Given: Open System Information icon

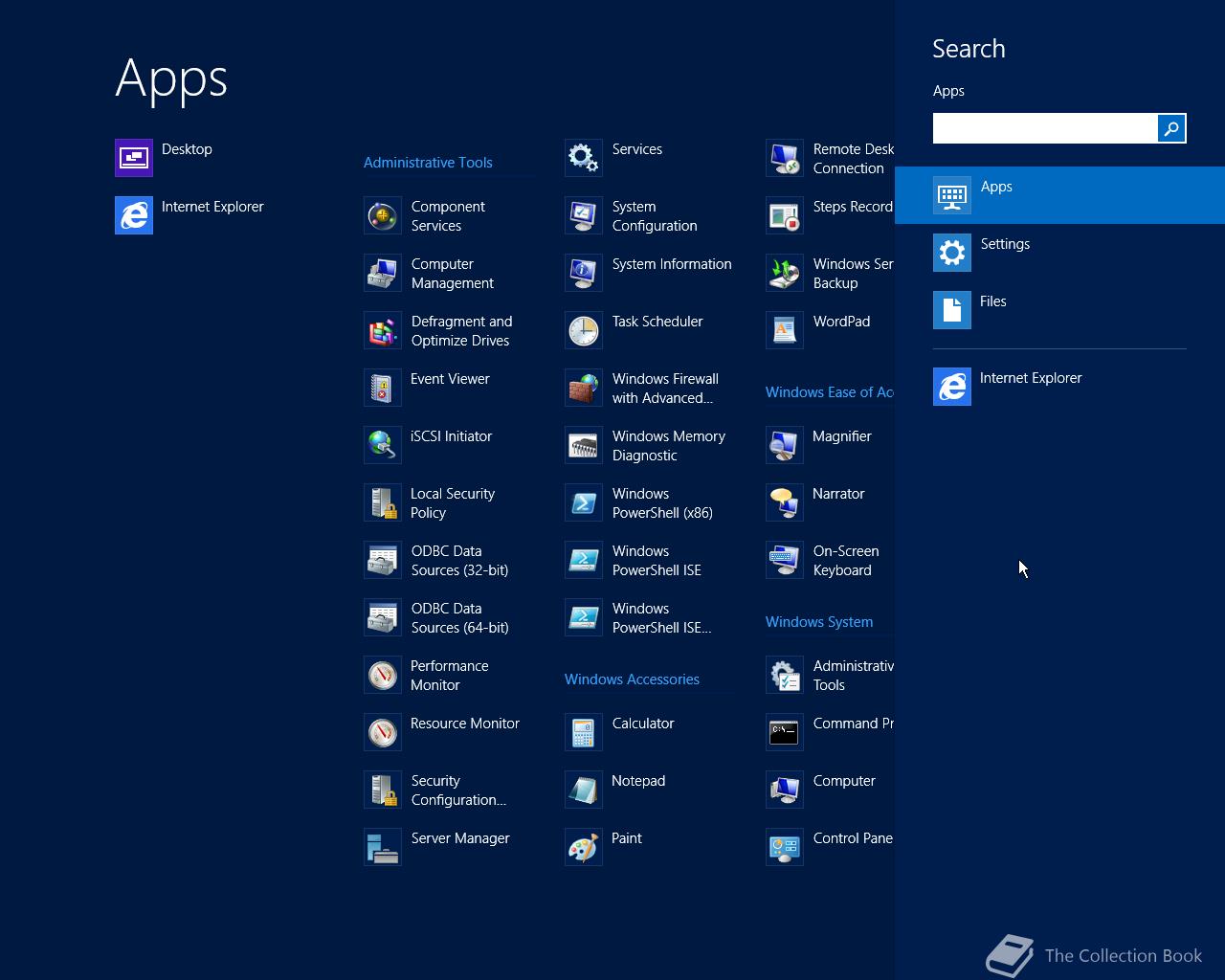Looking at the screenshot, I should point(584,273).
